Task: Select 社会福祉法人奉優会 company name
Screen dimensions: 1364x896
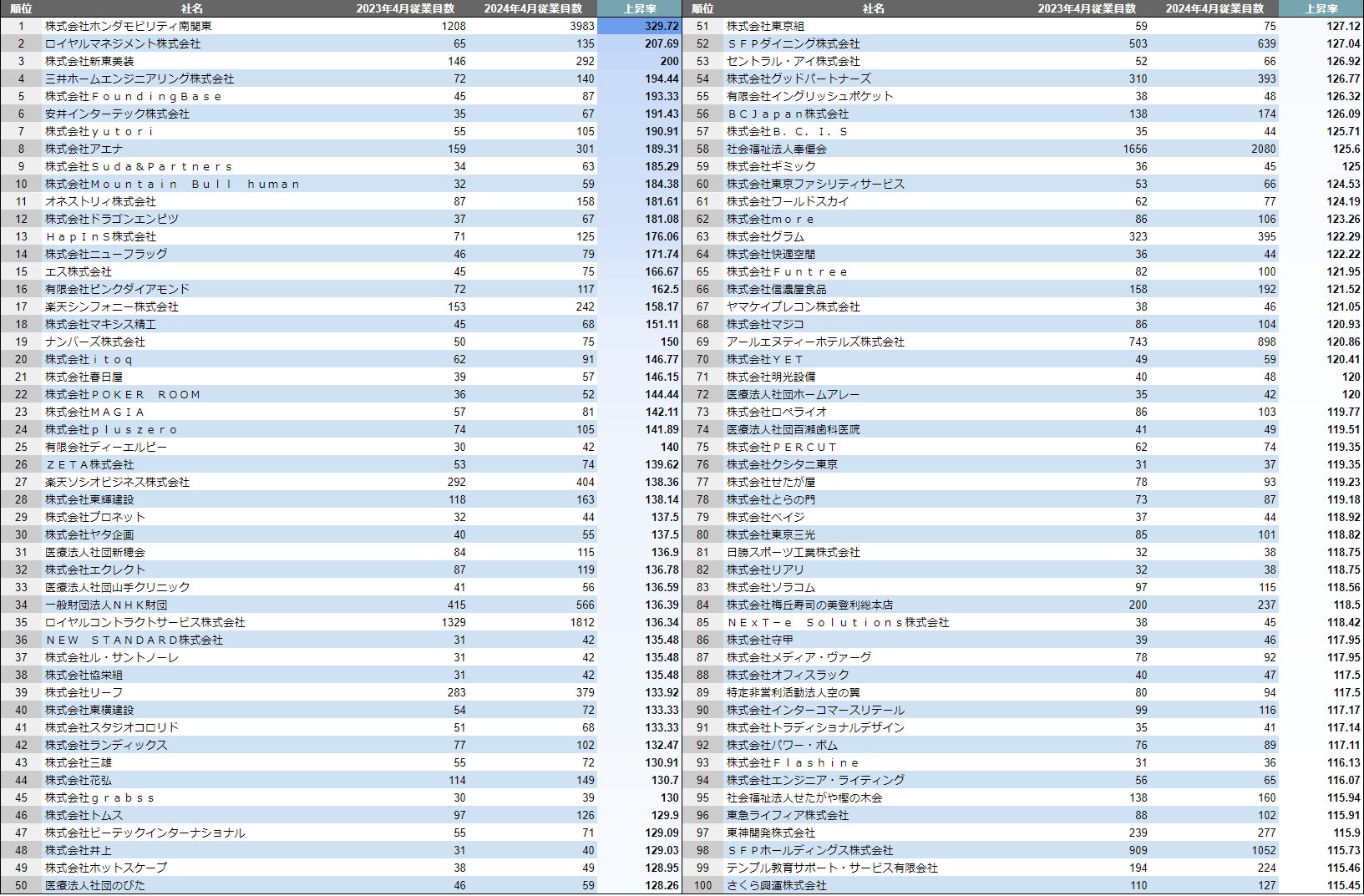Action: [777, 149]
